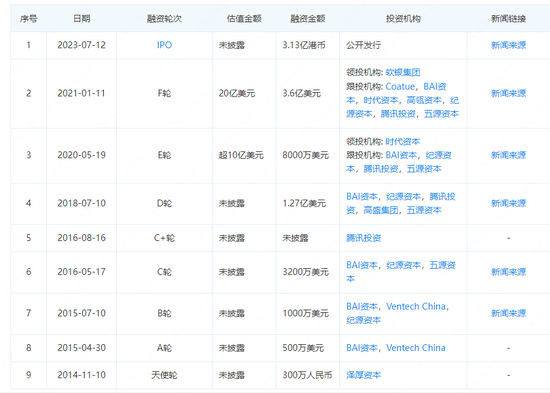Screen dimensions: 550x393
Task: Click 泽厚资本 angel round investor link
Action: point(363,375)
